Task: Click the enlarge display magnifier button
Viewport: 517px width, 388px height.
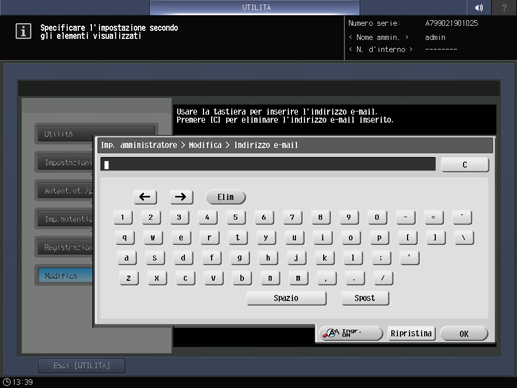Action: coord(350,333)
